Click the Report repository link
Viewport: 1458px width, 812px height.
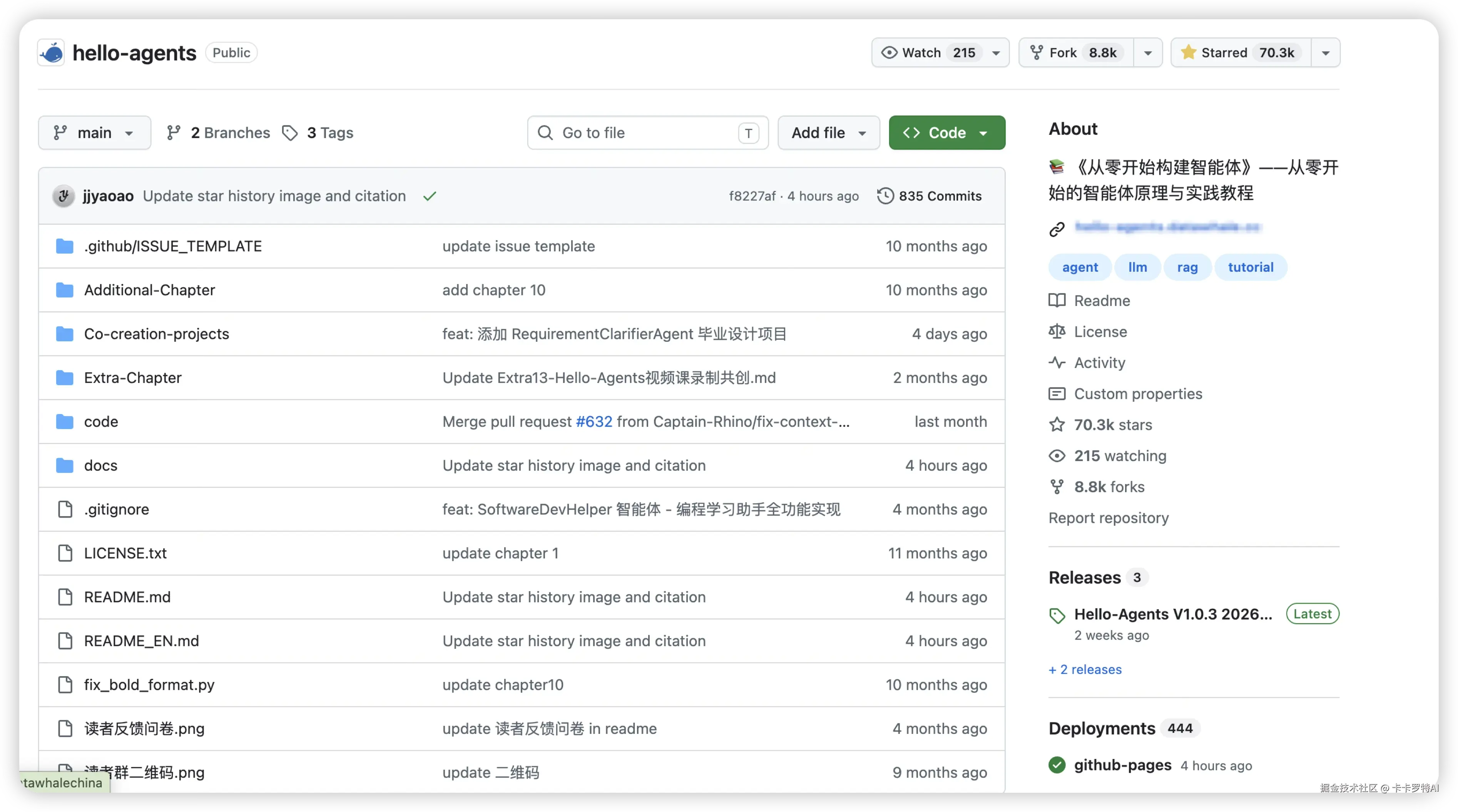coord(1108,518)
